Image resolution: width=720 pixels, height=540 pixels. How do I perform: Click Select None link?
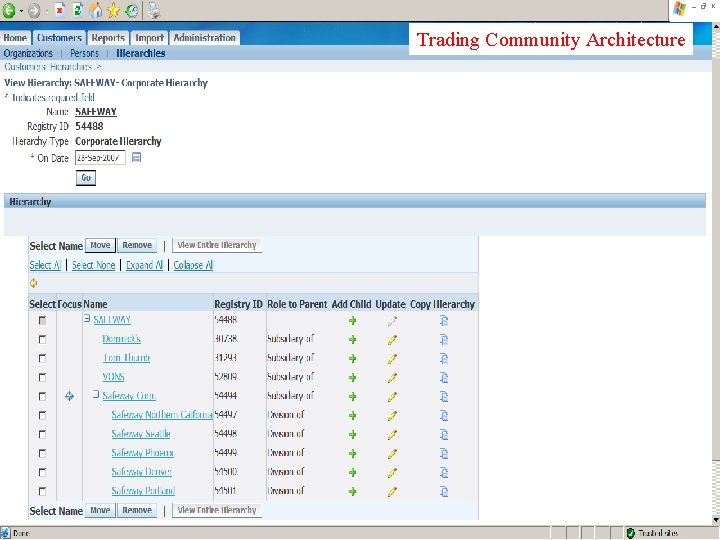tap(93, 265)
